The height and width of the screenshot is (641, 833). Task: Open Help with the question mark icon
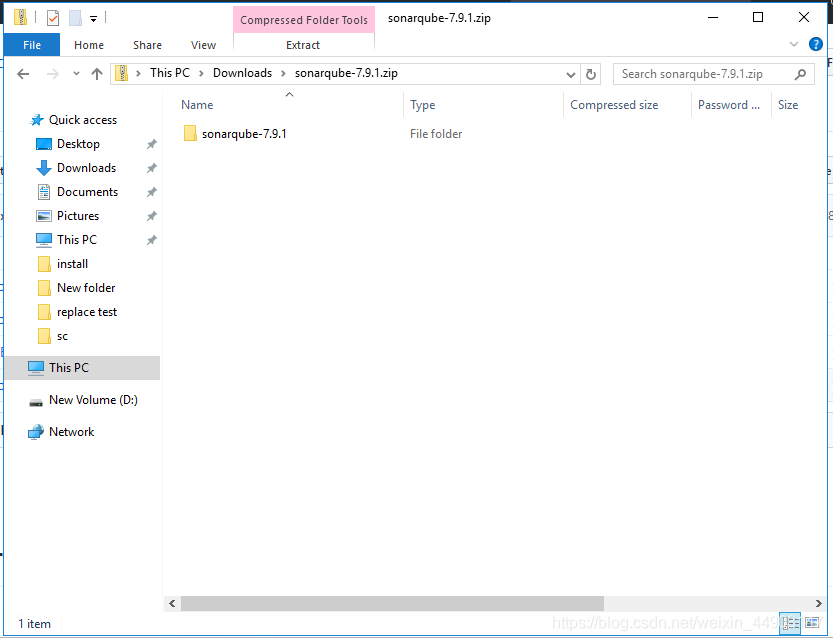pyautogui.click(x=815, y=44)
